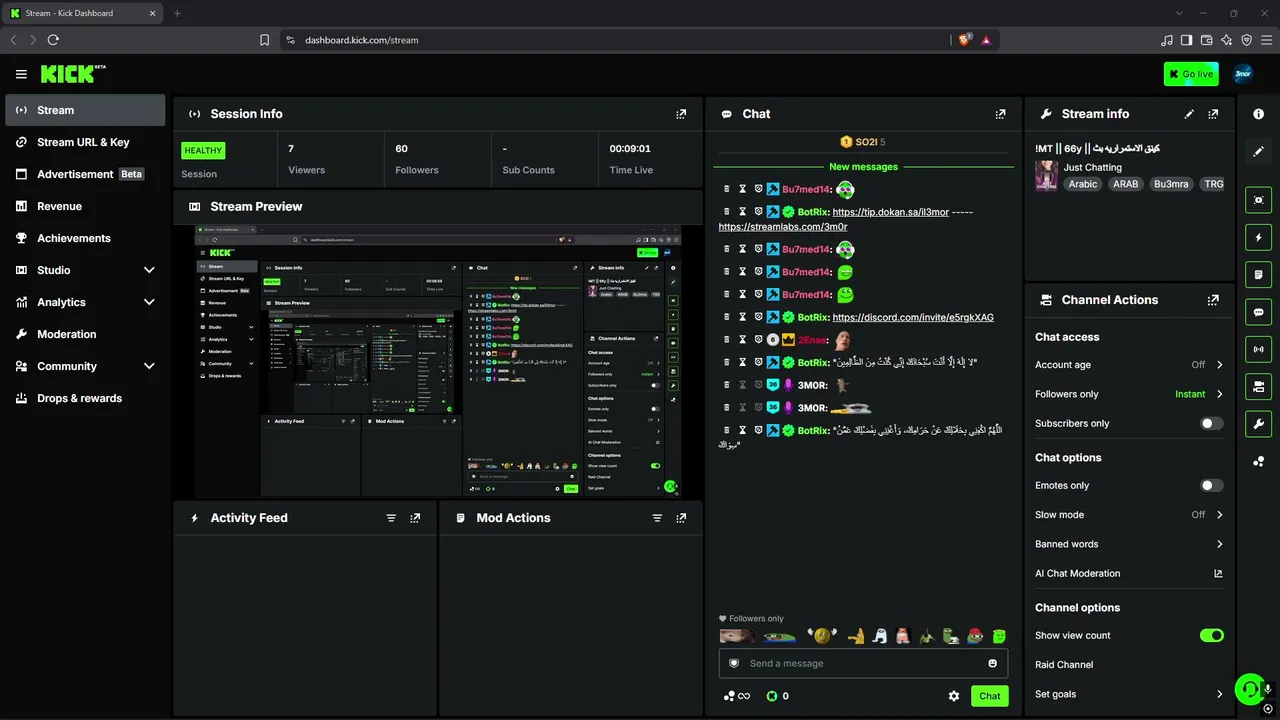Open the Discord invite link in chat
1280x720 pixels.
point(913,317)
